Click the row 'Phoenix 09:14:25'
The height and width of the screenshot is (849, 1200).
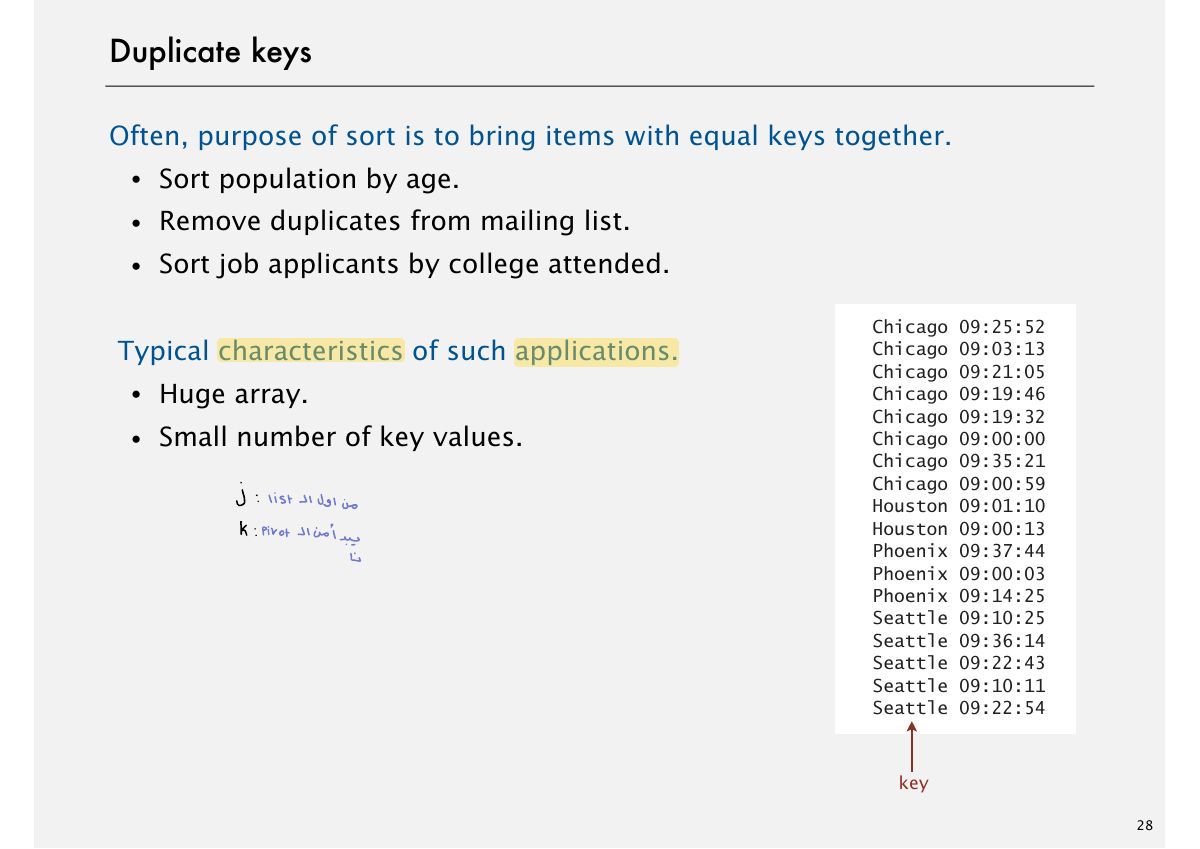pos(958,596)
